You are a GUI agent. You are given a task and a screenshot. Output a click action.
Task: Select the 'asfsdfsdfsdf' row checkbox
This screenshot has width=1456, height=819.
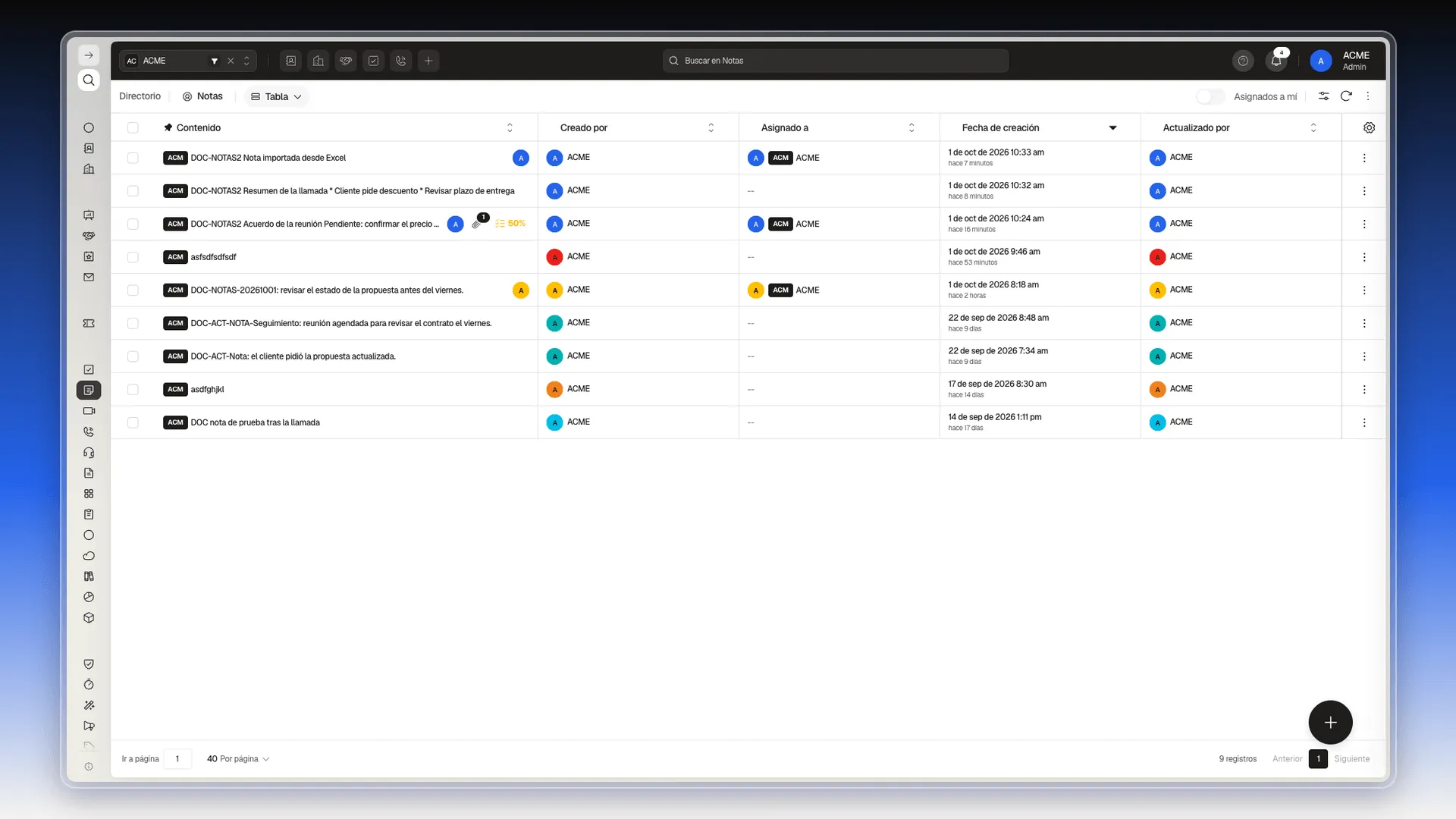click(x=133, y=257)
